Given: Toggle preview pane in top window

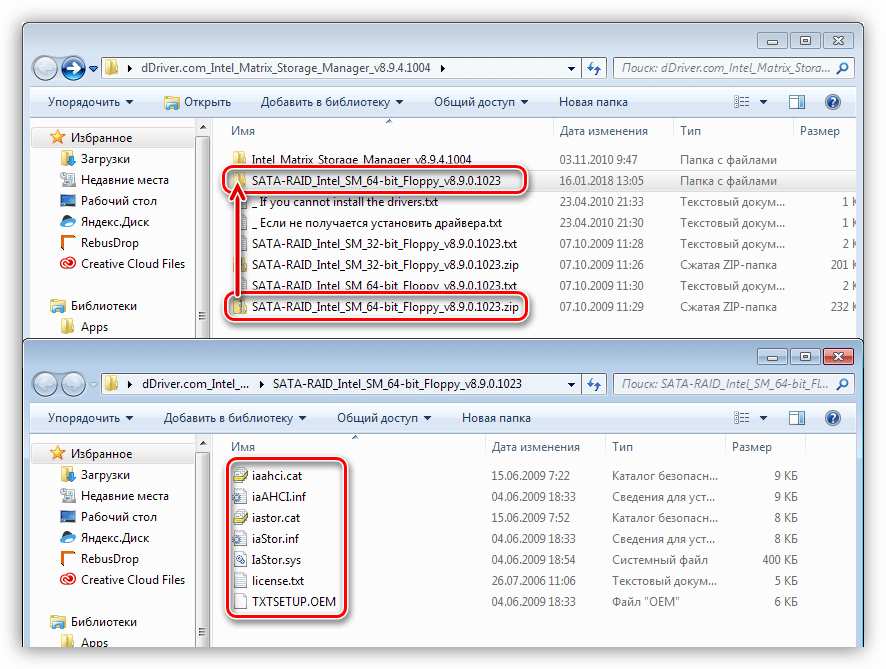Looking at the screenshot, I should tap(797, 102).
